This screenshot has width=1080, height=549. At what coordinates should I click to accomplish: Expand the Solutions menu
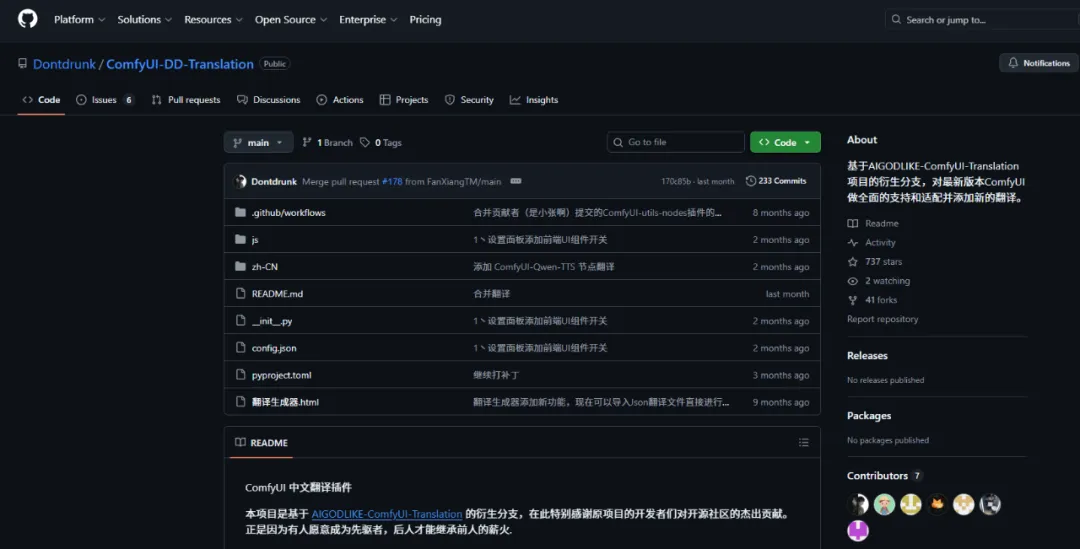click(145, 19)
